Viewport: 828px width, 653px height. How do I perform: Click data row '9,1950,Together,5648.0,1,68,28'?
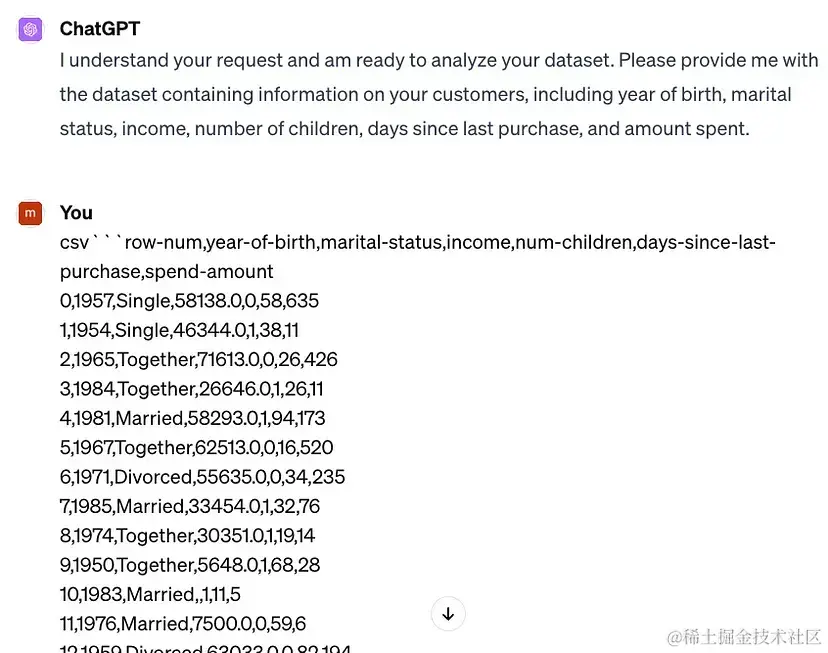pyautogui.click(x=190, y=564)
